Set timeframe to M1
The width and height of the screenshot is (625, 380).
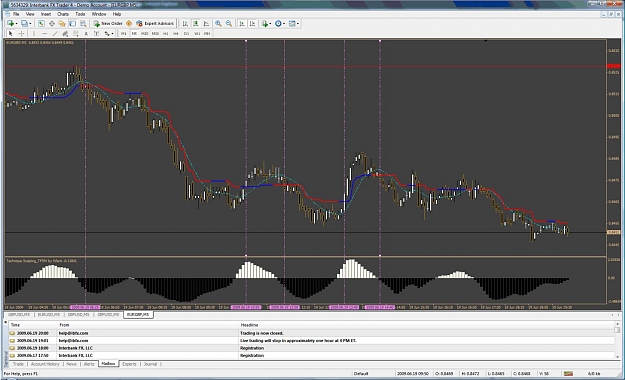[x=124, y=33]
